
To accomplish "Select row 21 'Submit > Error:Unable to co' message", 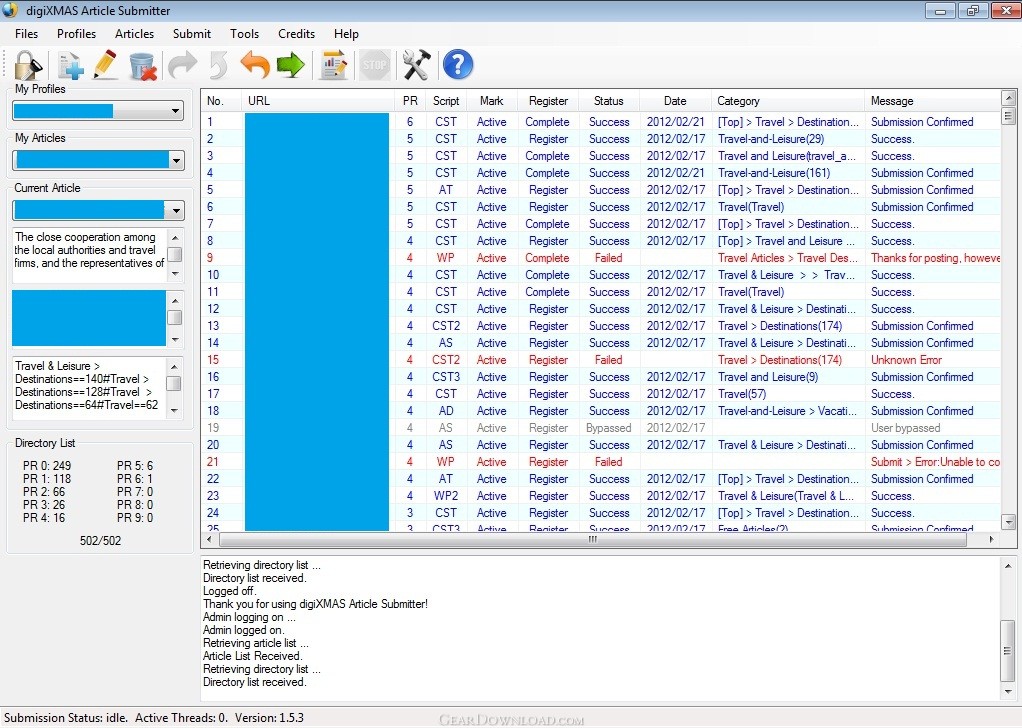I will pos(935,462).
